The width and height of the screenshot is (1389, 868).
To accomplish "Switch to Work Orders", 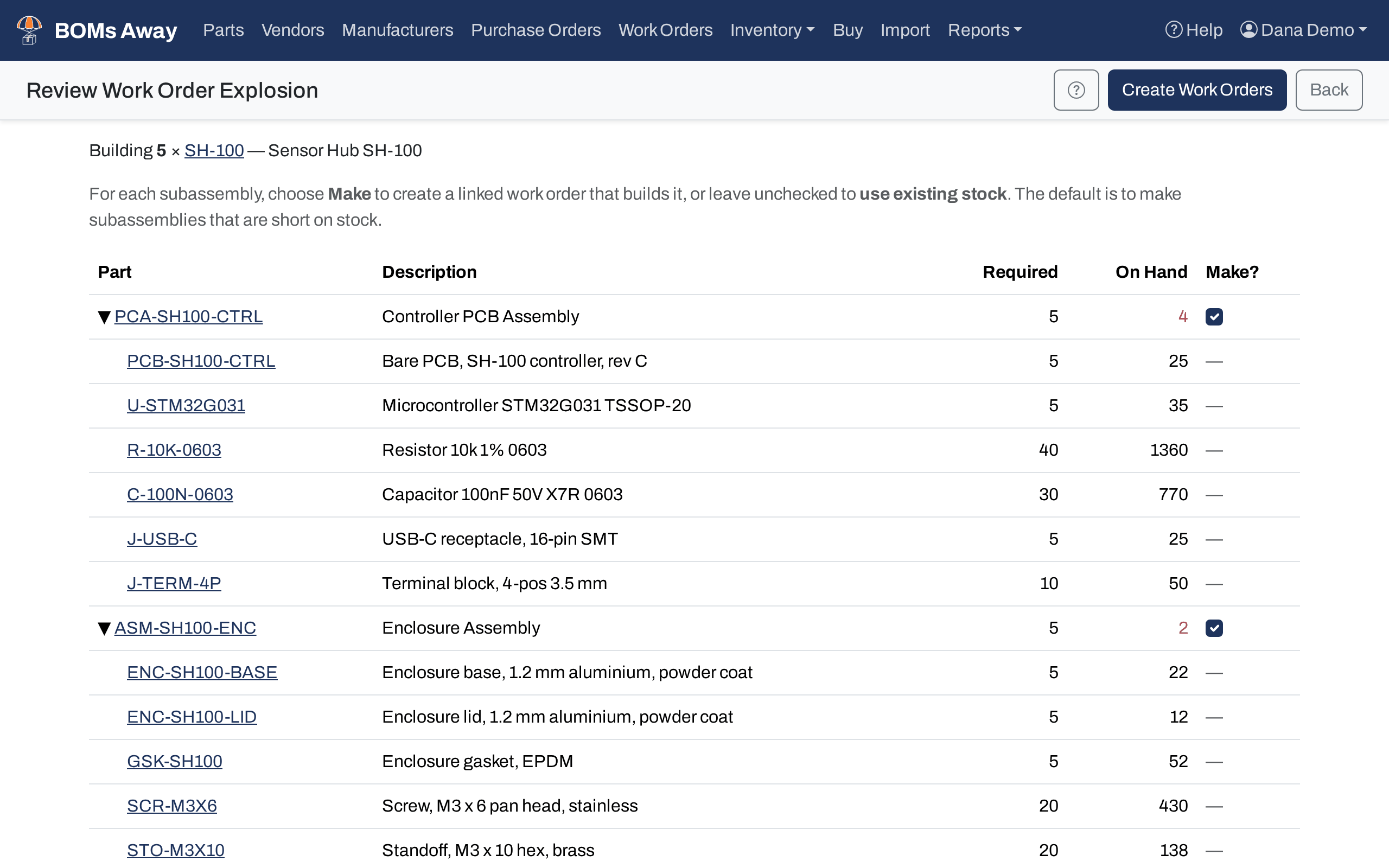I will click(x=665, y=30).
